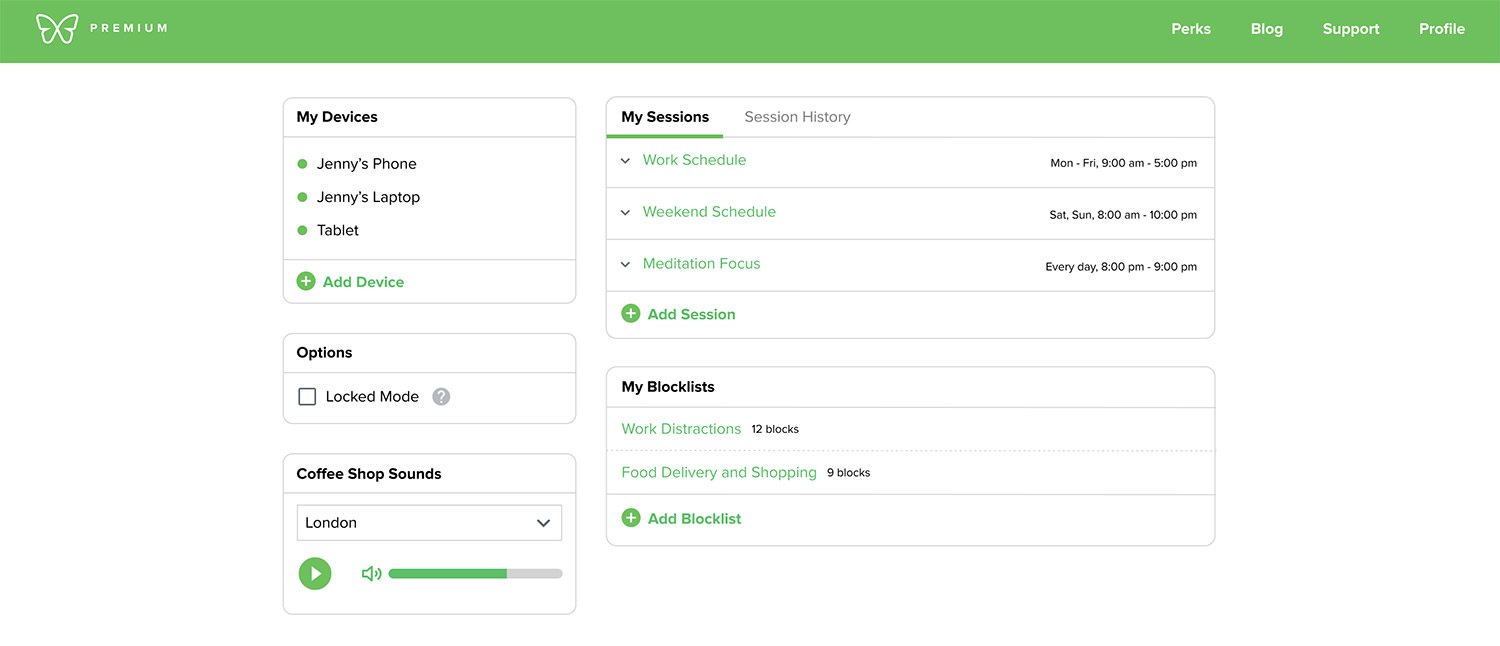The image size is (1500, 646).
Task: Click the Mon - Fri, 9:00 am - 5:00 pm time
Action: point(1123,163)
